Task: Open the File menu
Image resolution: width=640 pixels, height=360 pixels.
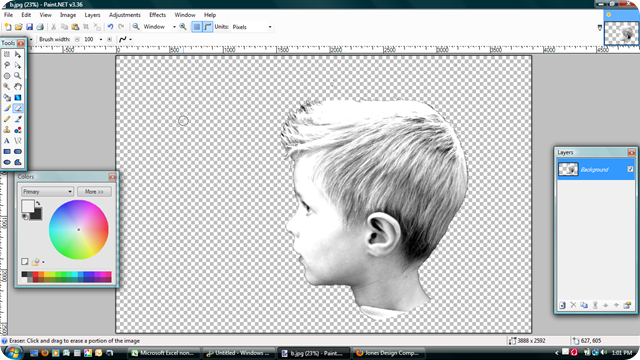Action: [x=8, y=15]
